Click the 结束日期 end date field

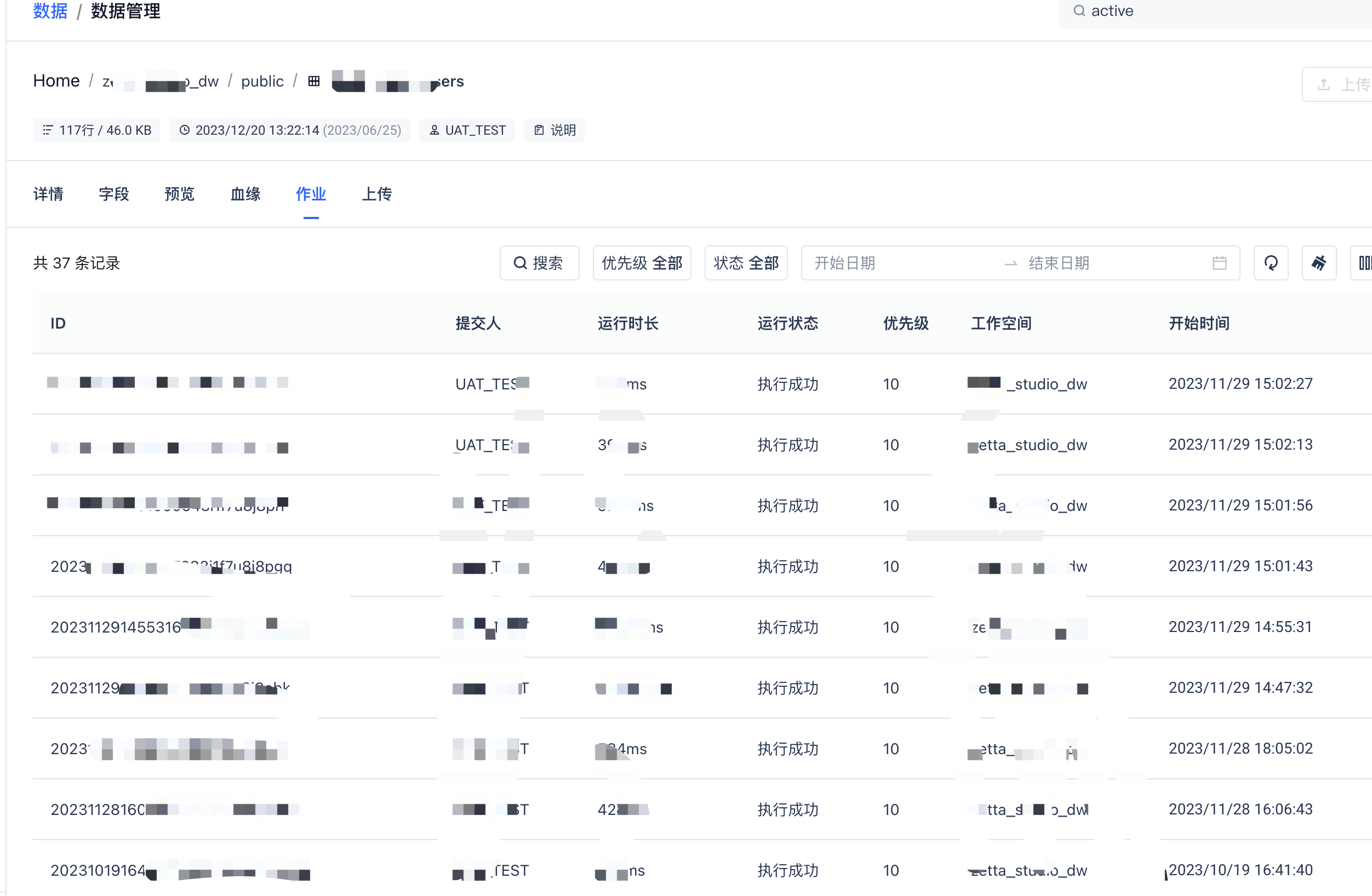point(1059,263)
